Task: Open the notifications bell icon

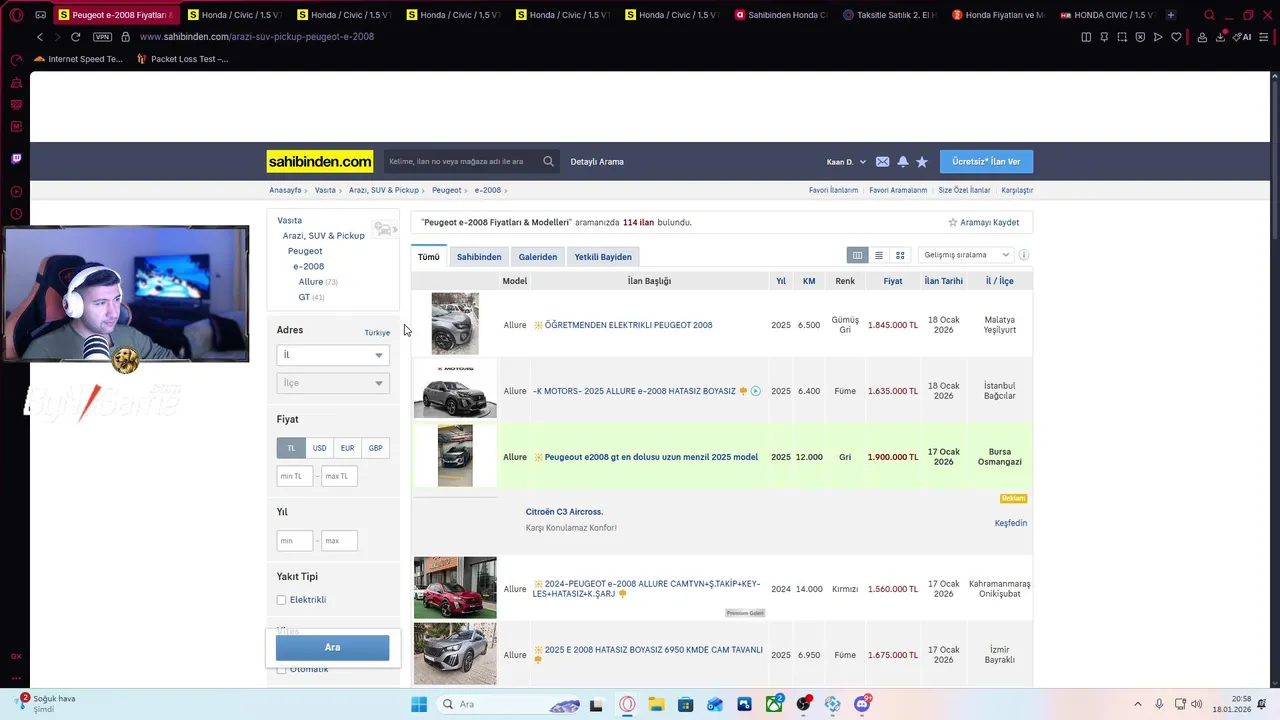Action: 903,162
